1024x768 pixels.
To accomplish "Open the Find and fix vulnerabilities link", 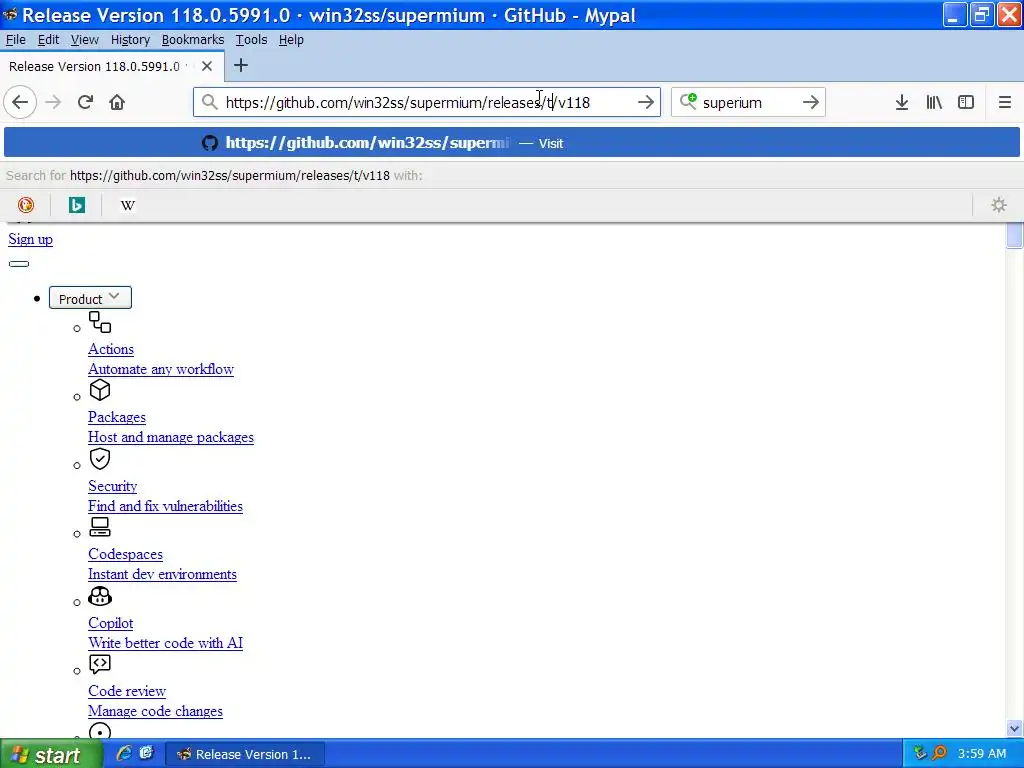I will 165,506.
